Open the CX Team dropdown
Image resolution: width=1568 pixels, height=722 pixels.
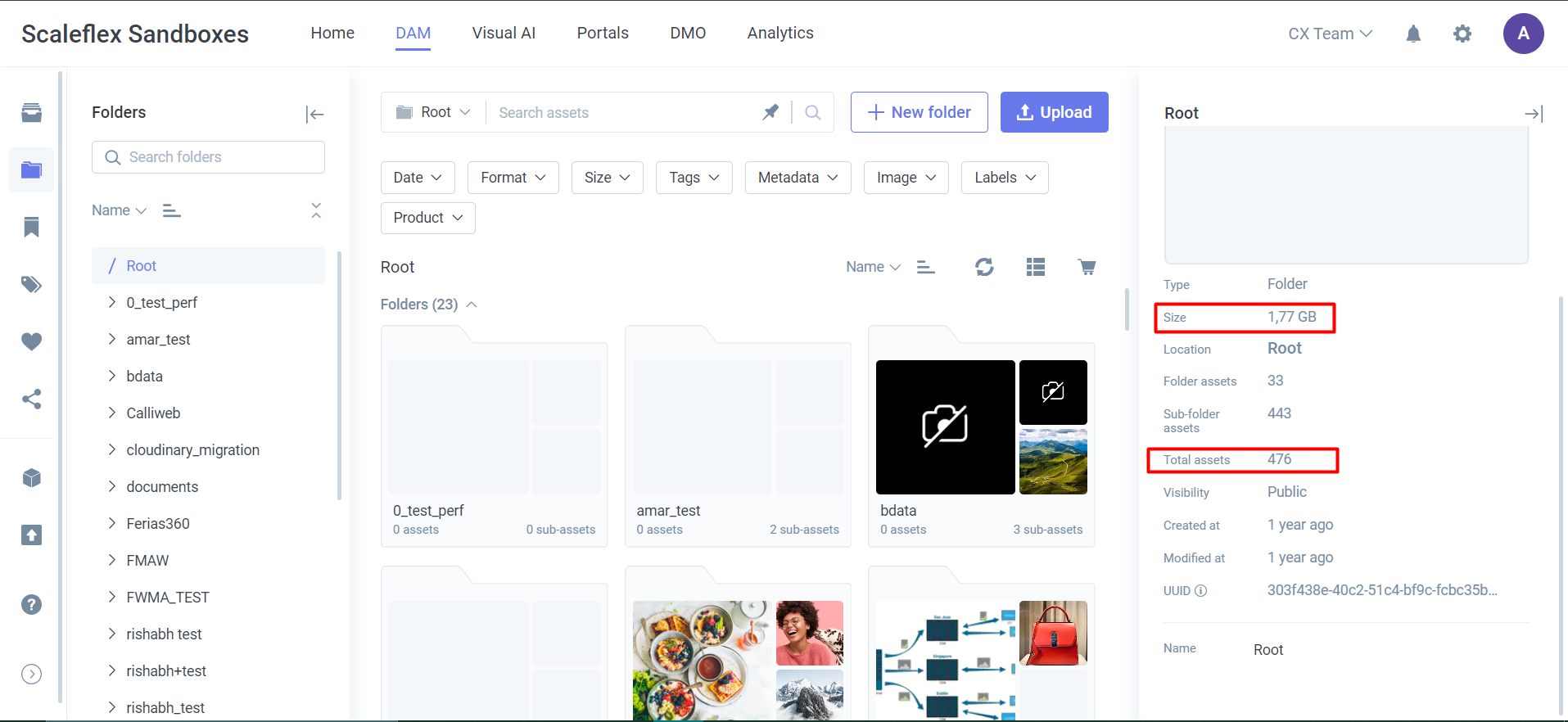pyautogui.click(x=1330, y=34)
